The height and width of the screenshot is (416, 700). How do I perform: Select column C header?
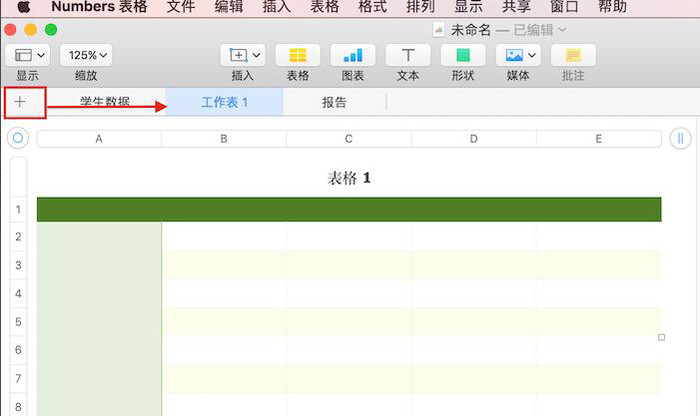(349, 139)
